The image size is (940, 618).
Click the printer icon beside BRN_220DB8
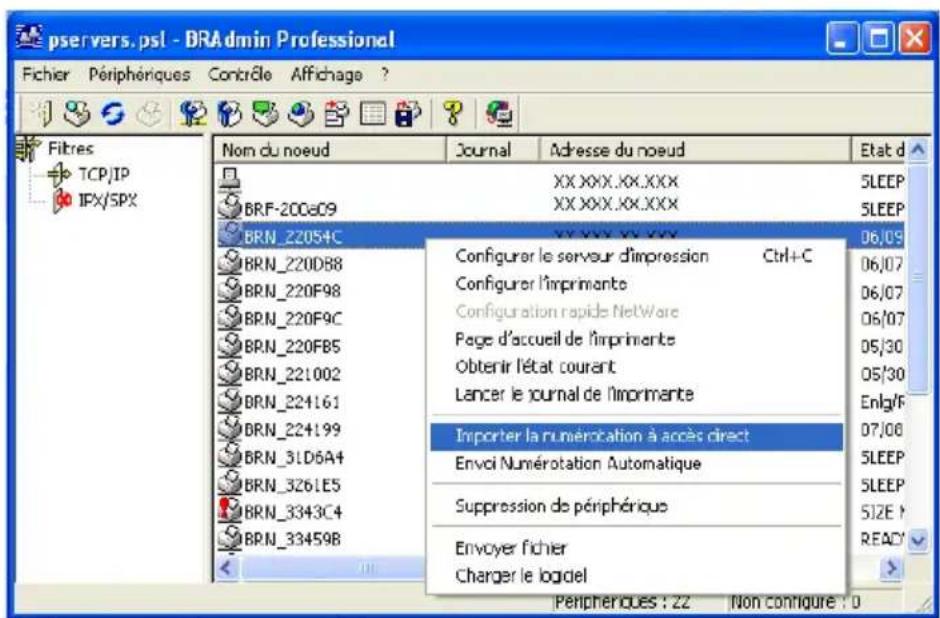pyautogui.click(x=230, y=263)
